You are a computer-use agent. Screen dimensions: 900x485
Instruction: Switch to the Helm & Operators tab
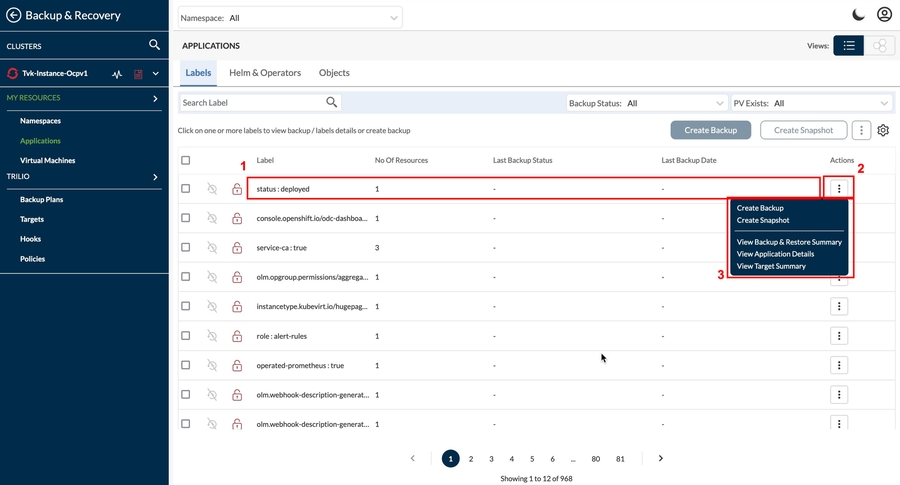tap(265, 73)
